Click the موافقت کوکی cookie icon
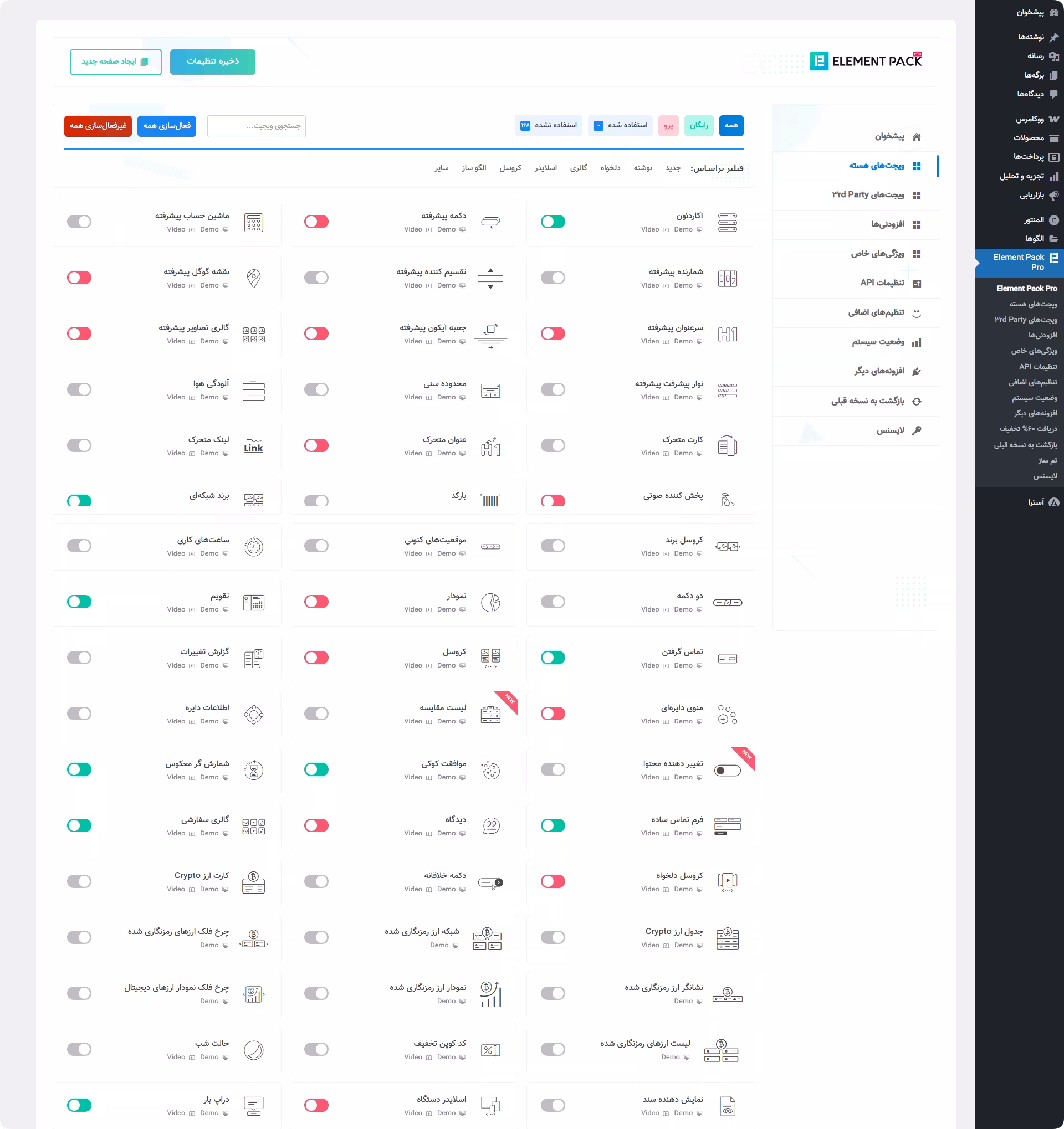This screenshot has height=1129, width=1064. click(490, 770)
